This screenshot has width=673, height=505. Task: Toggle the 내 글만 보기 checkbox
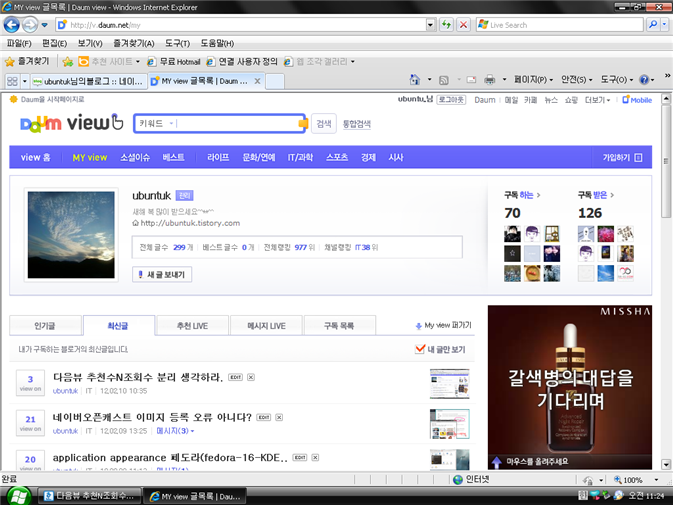pos(420,349)
